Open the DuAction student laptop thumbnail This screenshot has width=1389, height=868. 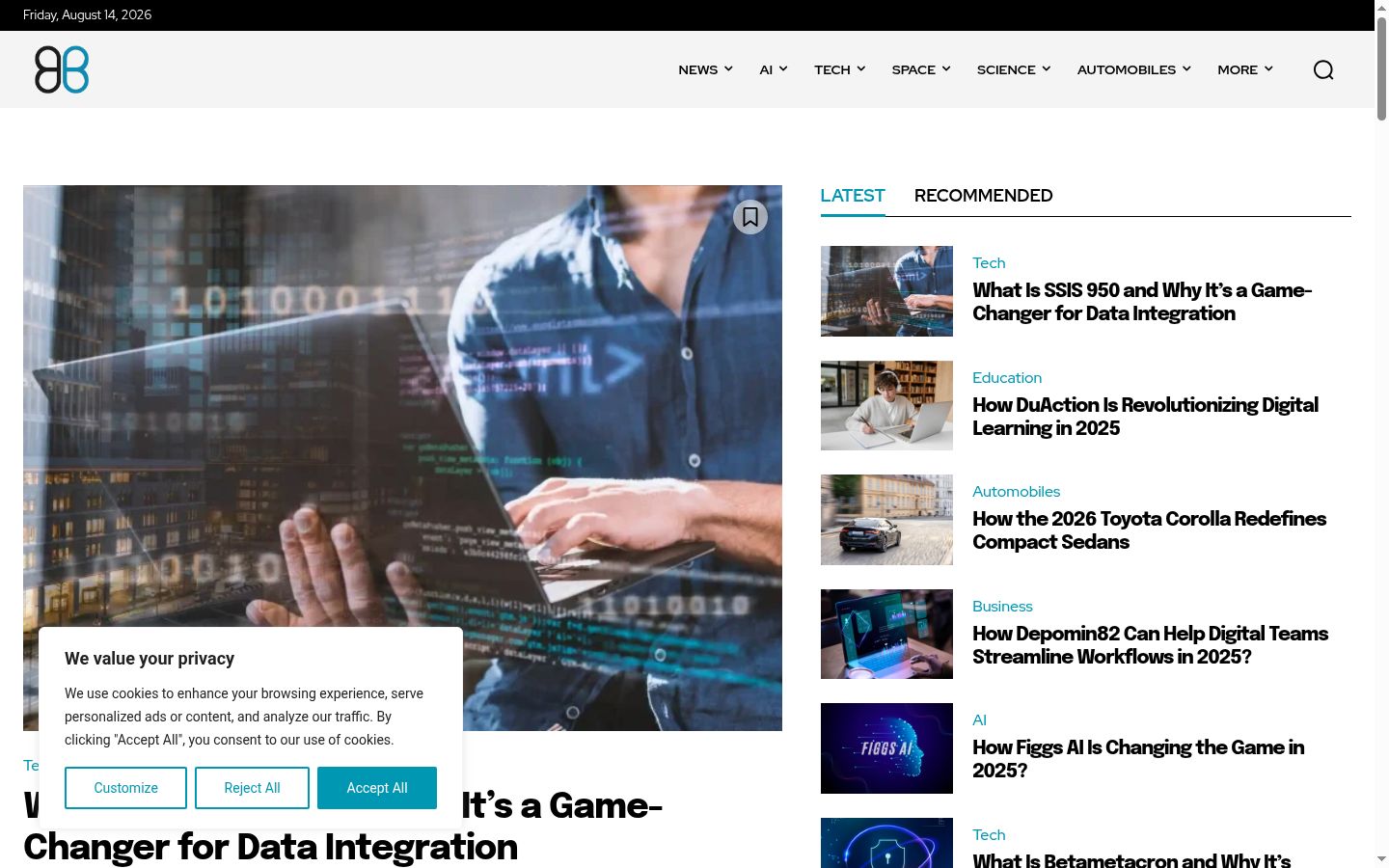click(886, 406)
